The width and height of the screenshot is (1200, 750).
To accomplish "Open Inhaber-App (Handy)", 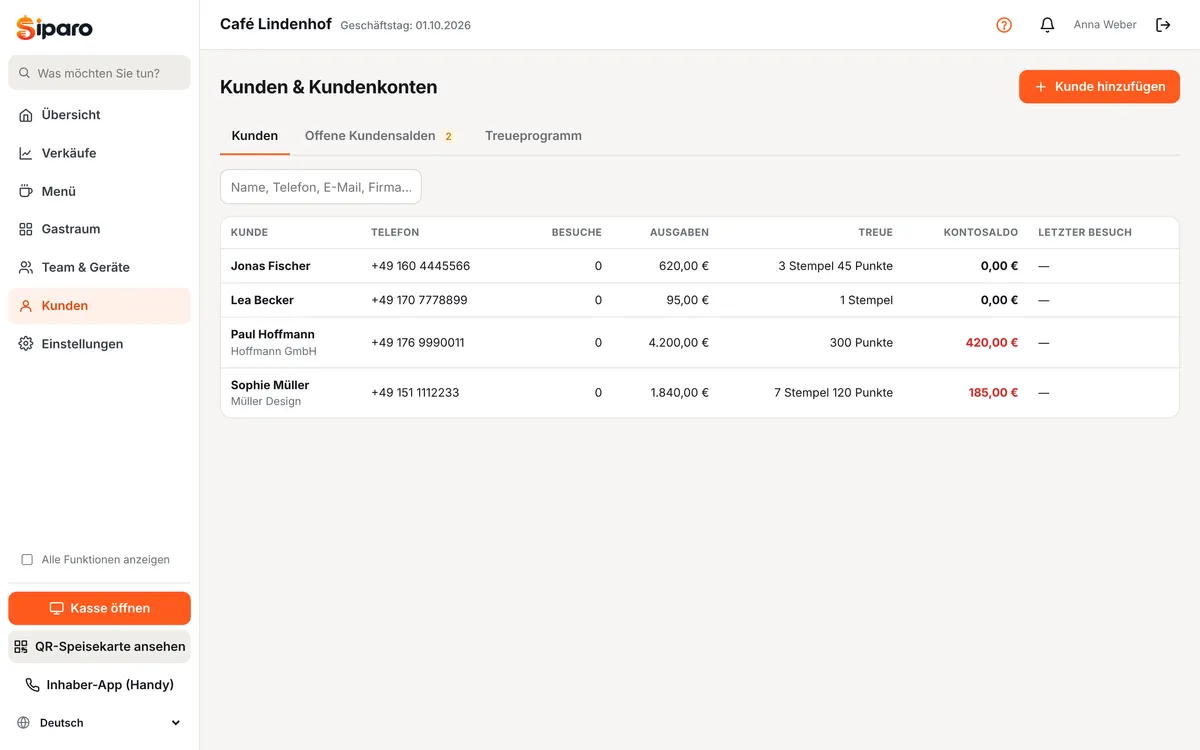I will (99, 685).
